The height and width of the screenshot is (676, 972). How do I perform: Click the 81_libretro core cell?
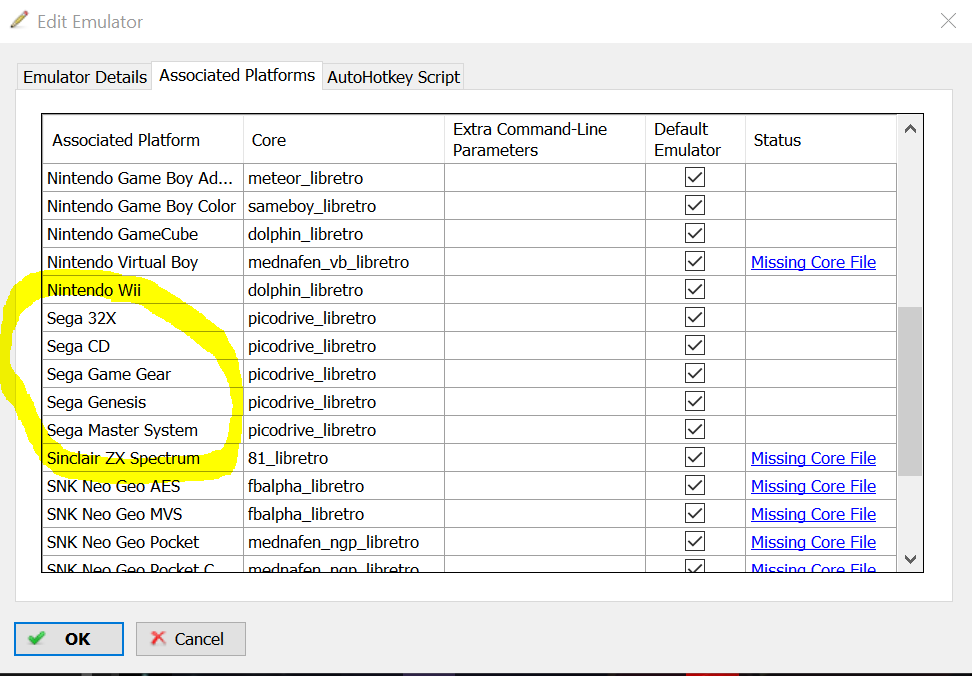(x=344, y=458)
